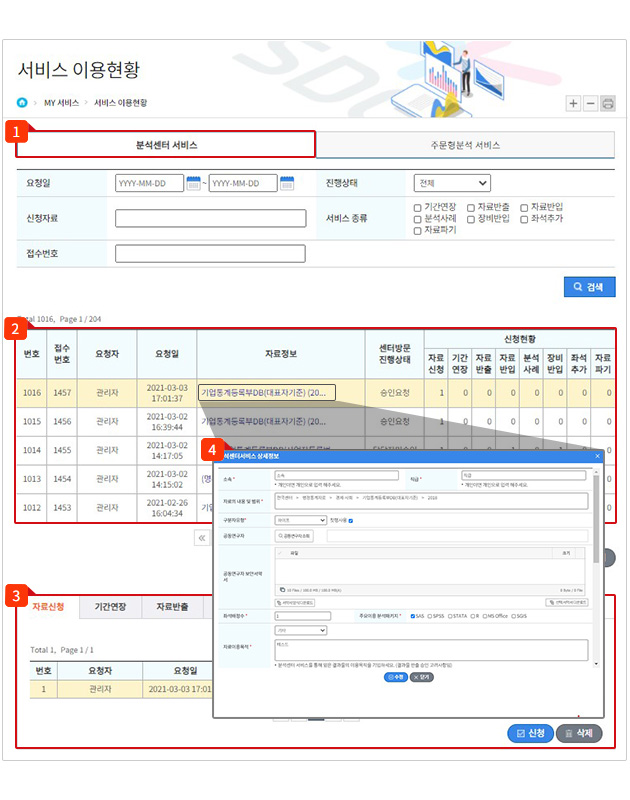Select row number 1014
The image size is (630, 800).
click(32, 450)
